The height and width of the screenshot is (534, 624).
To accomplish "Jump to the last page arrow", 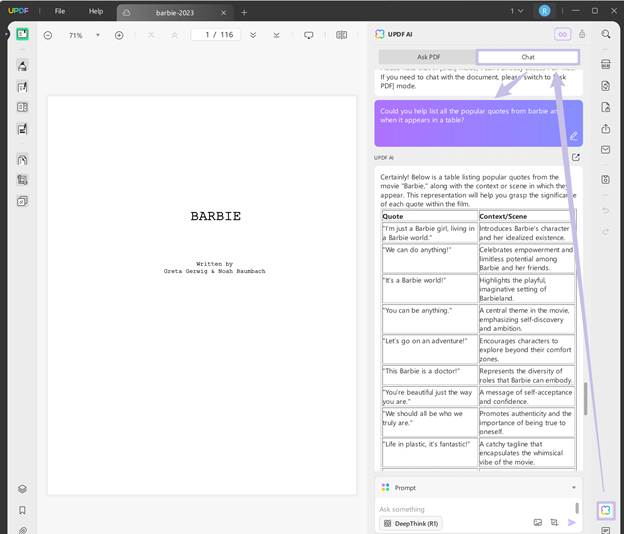I will (274, 35).
